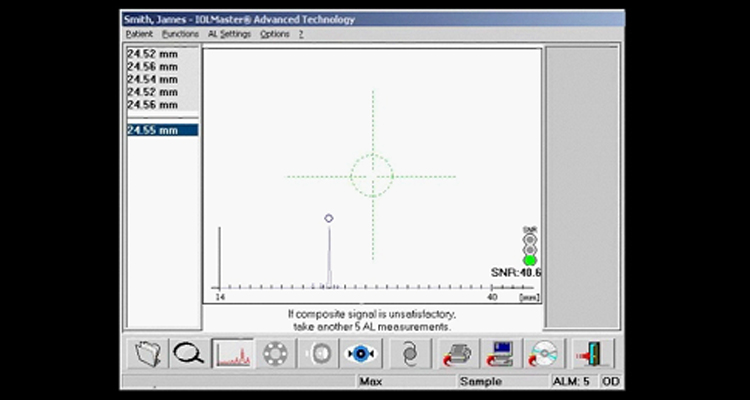Open the new patient folder icon

point(147,354)
